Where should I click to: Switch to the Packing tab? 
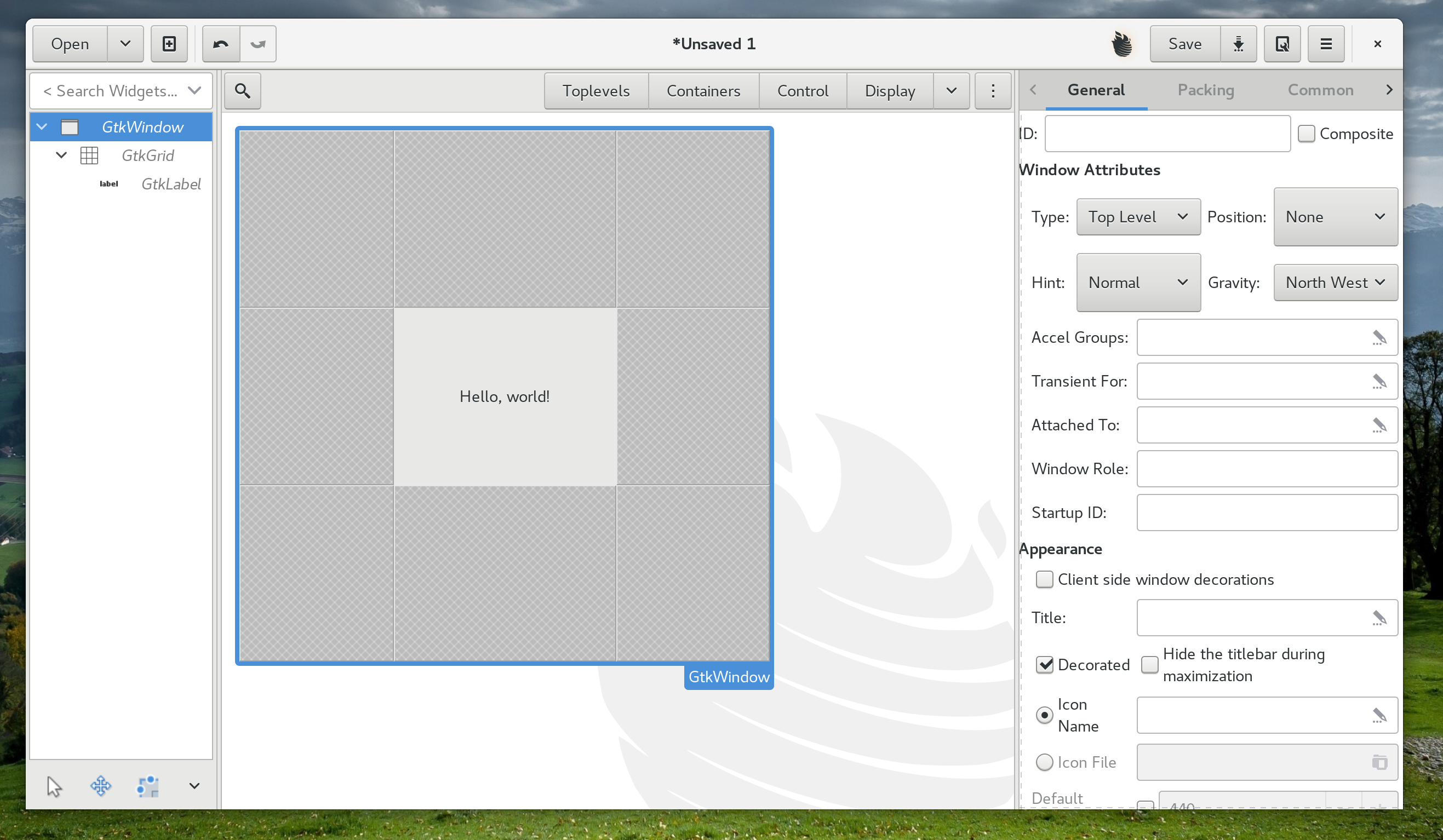tap(1205, 90)
